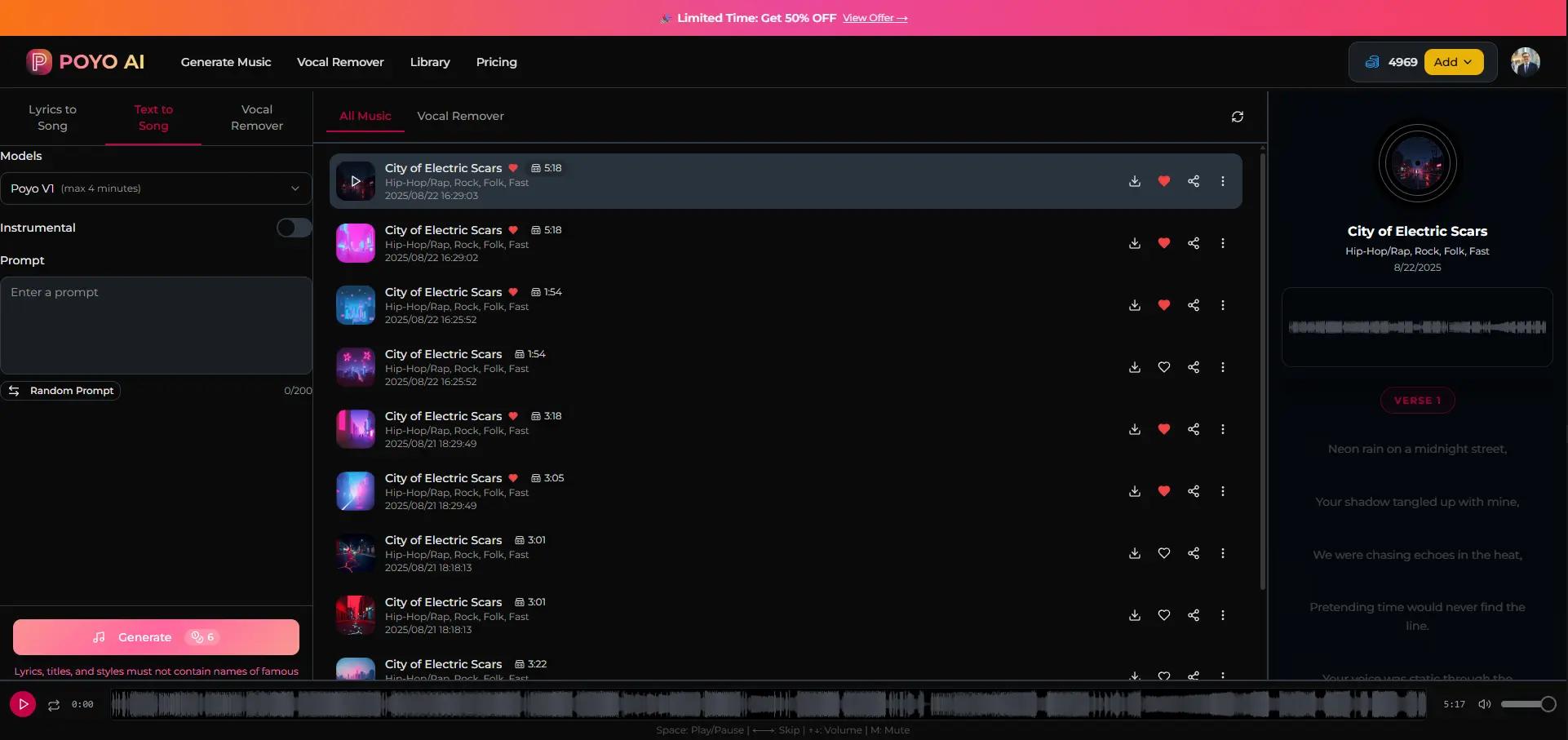1568x740 pixels.
Task: Refresh the music list
Action: 1238,116
